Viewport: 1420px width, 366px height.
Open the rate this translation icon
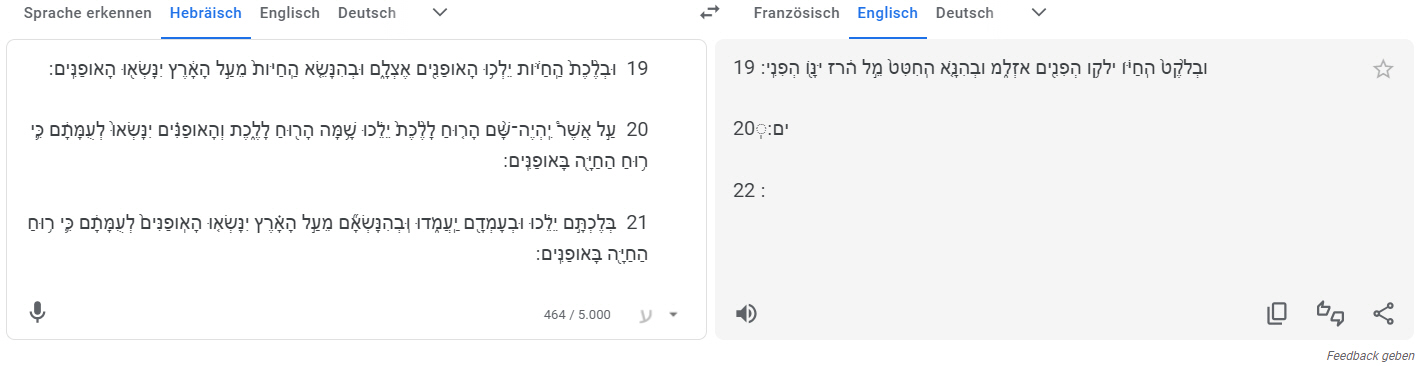coord(1330,314)
